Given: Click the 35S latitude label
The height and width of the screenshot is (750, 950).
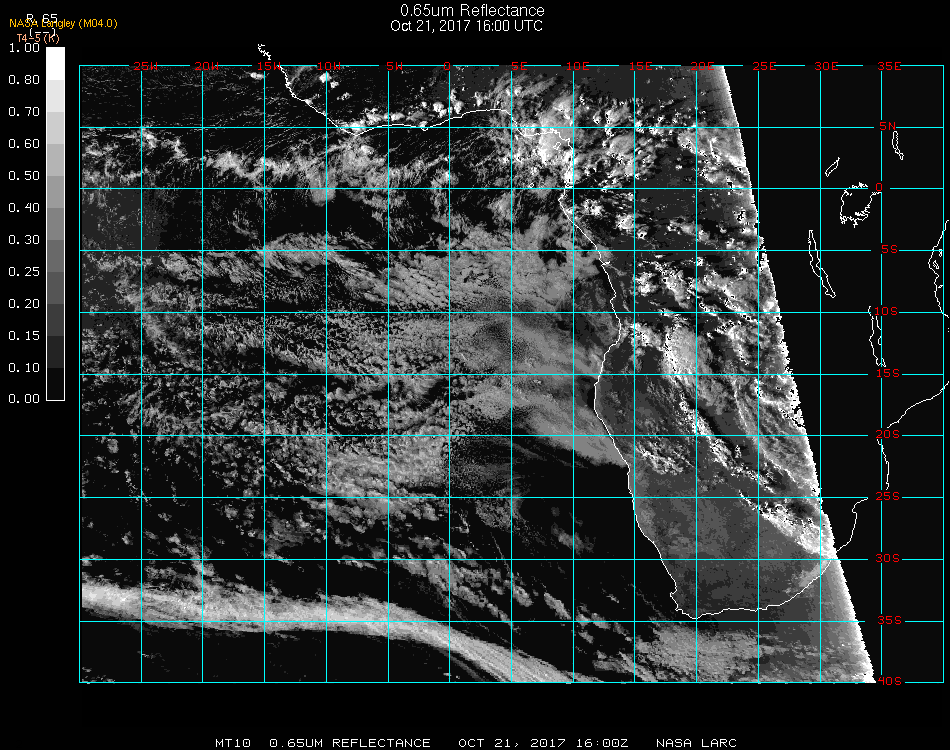Looking at the screenshot, I should point(889,620).
